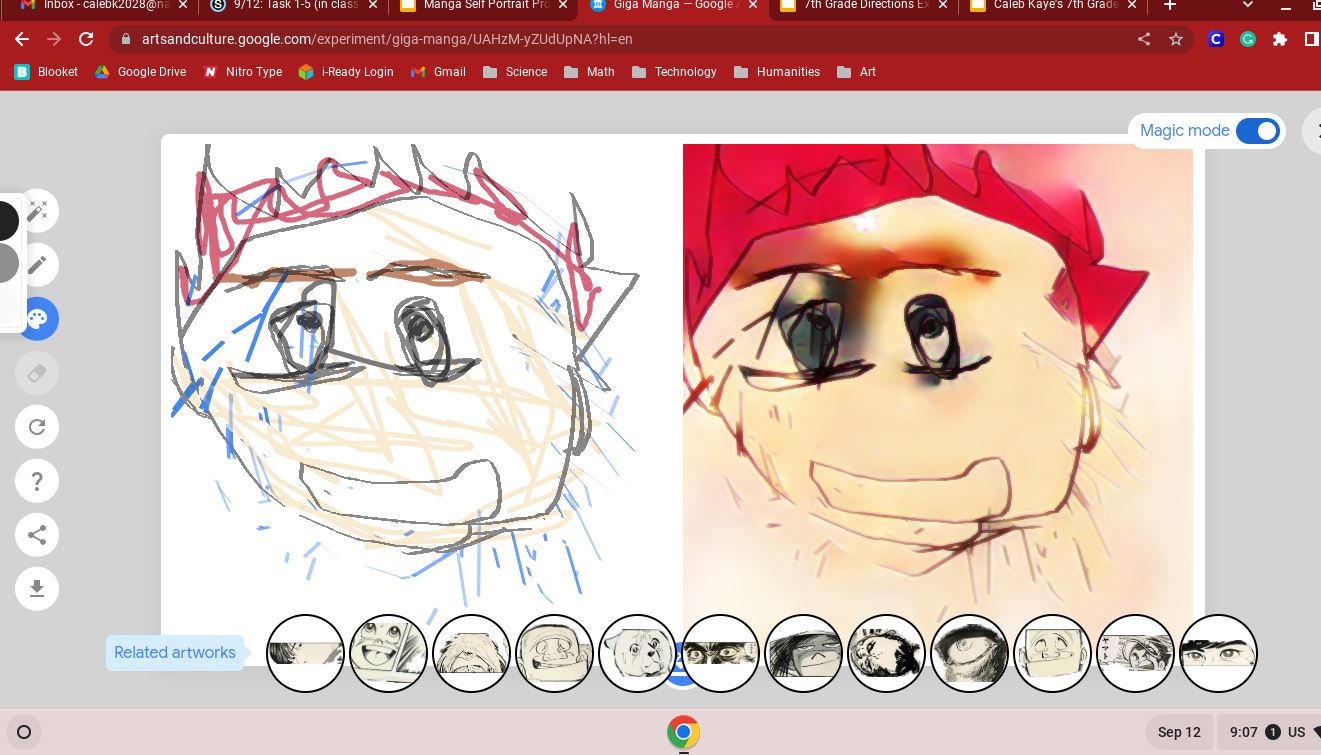Switch to the Inbox Gmail tab
Image resolution: width=1321 pixels, height=755 pixels.
[x=100, y=6]
